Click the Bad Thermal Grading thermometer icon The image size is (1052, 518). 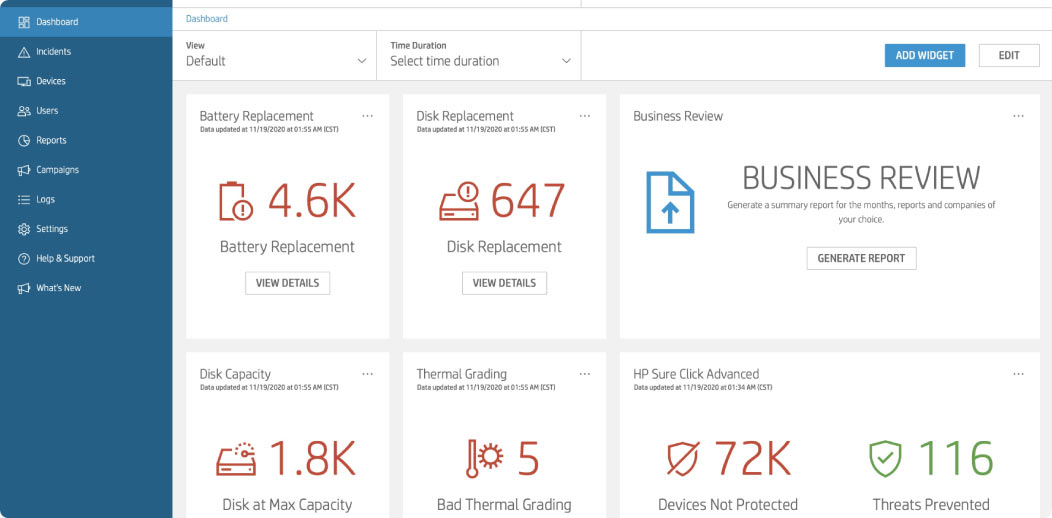(x=484, y=459)
